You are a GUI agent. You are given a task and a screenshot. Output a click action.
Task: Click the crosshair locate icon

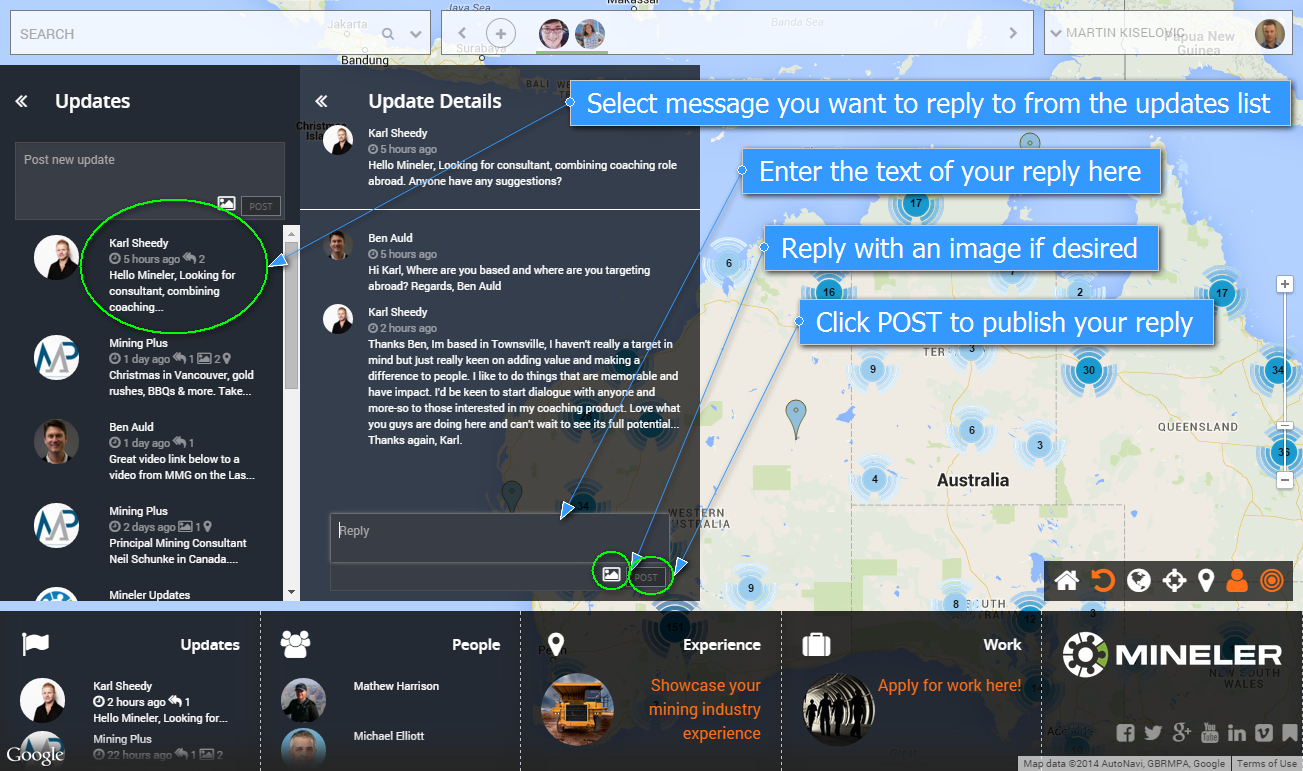tap(1174, 581)
